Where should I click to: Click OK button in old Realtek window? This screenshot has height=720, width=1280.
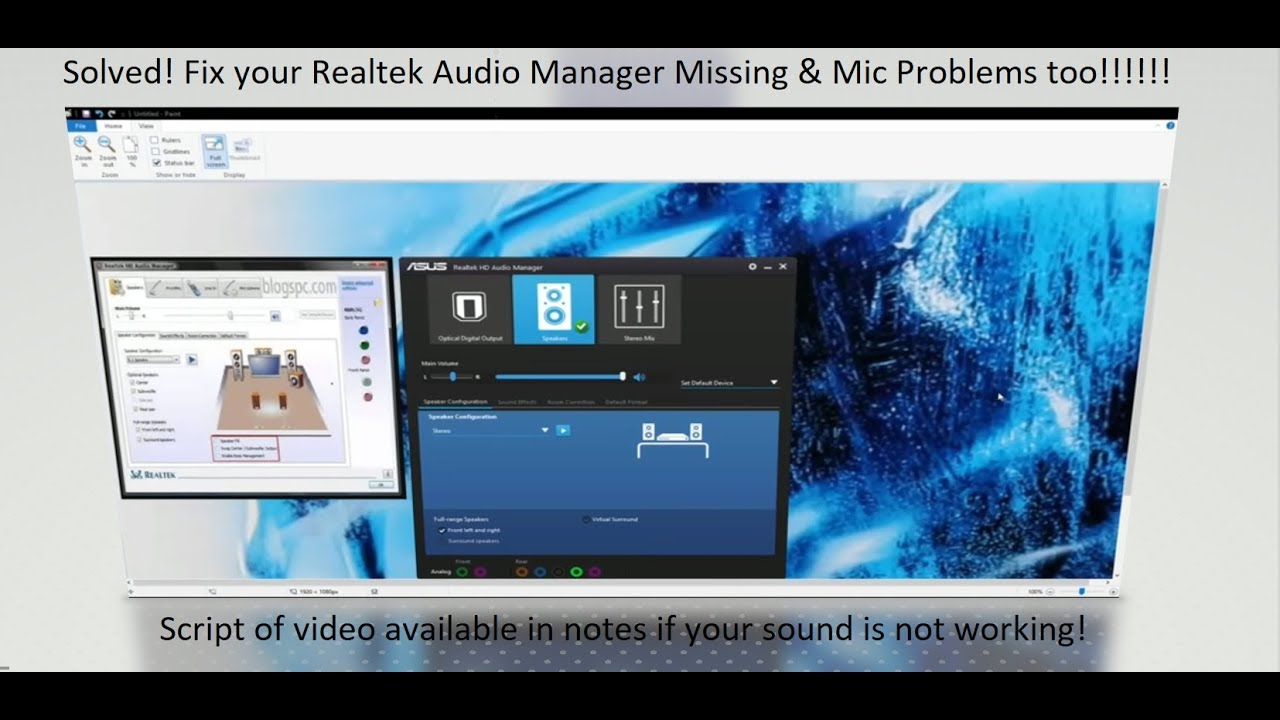point(380,484)
